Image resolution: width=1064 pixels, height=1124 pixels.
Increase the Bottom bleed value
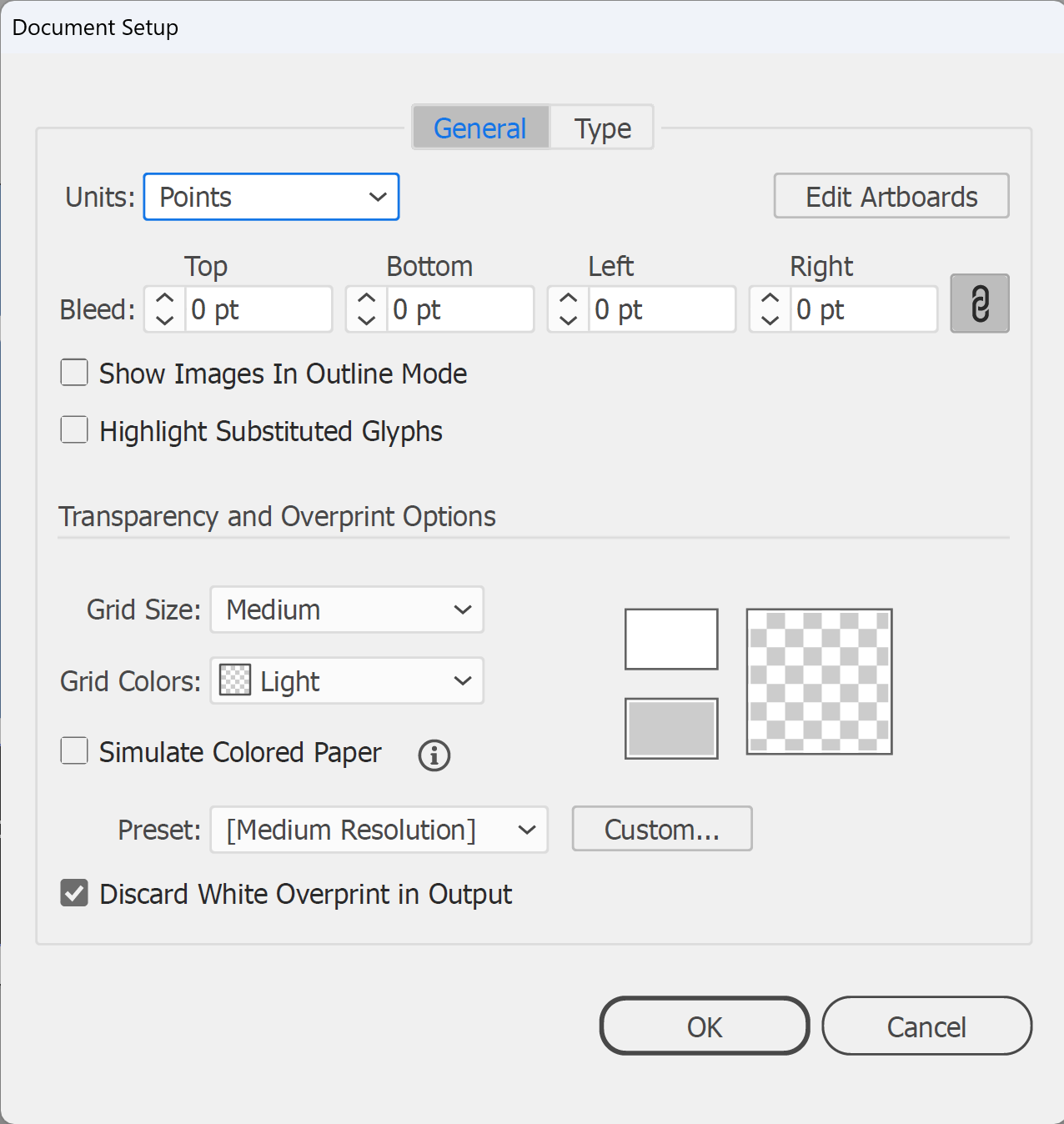click(x=367, y=299)
